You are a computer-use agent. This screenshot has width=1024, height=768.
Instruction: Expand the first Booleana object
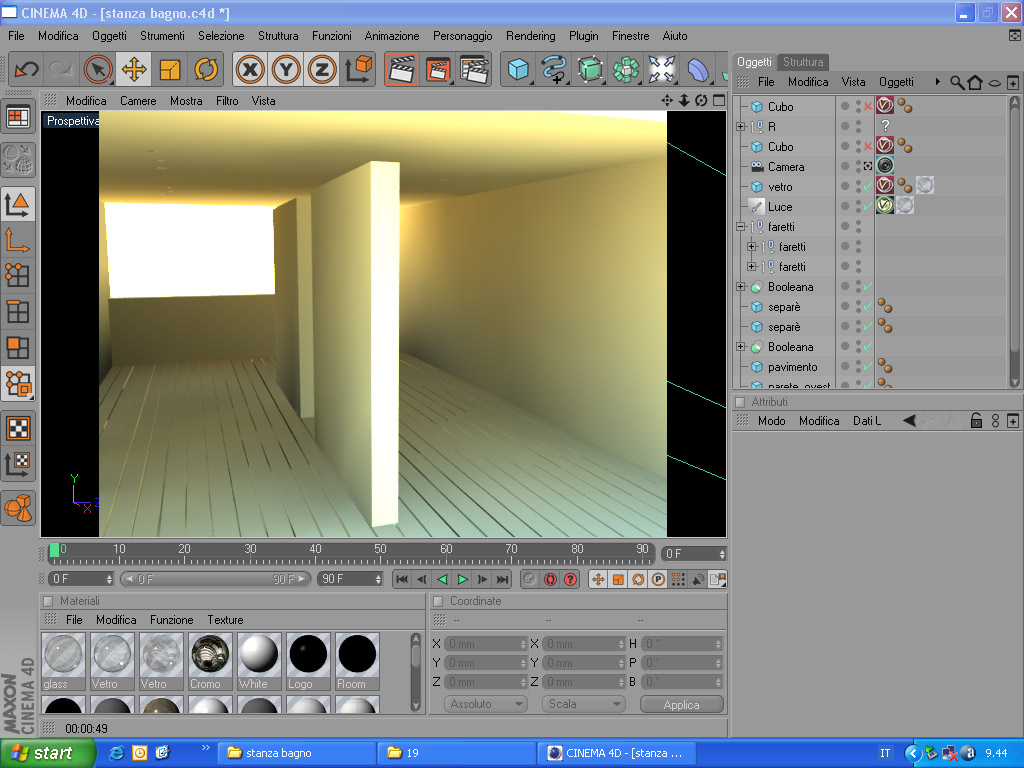tap(741, 287)
